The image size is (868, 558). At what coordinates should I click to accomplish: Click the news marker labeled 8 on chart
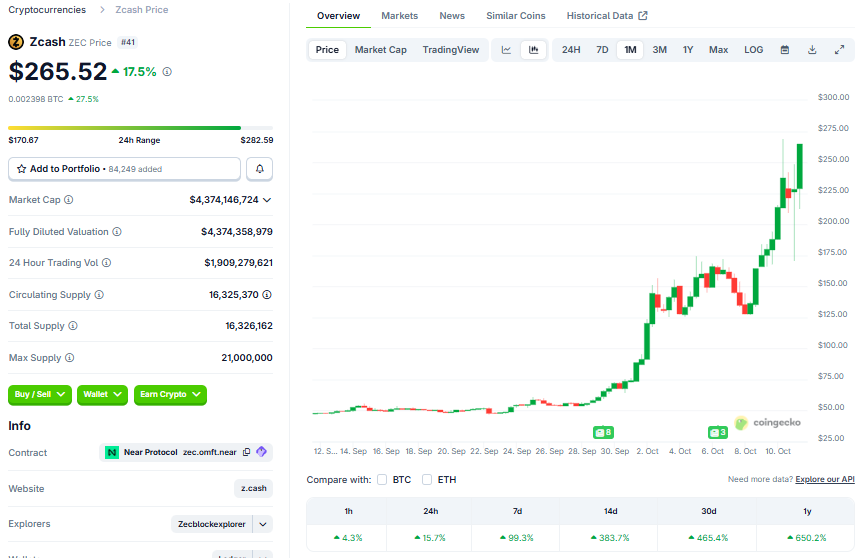tap(603, 432)
